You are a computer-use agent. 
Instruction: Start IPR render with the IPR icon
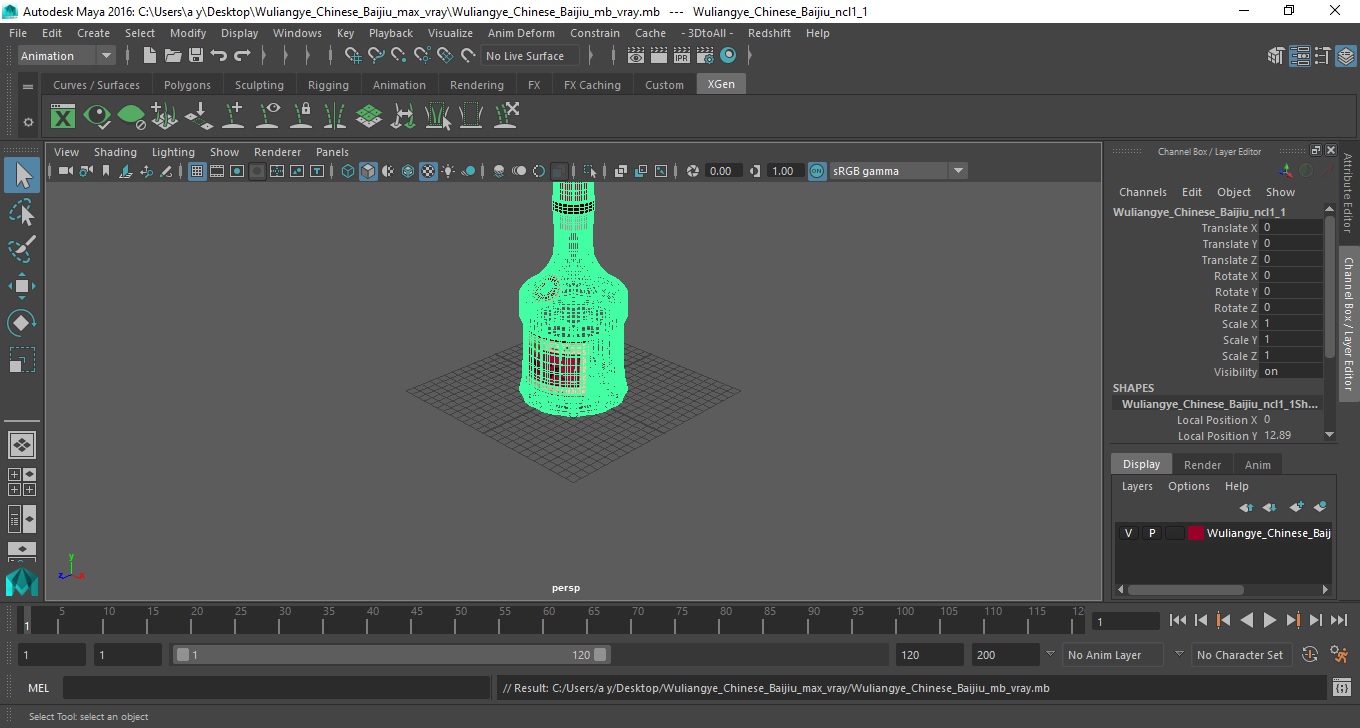point(682,56)
